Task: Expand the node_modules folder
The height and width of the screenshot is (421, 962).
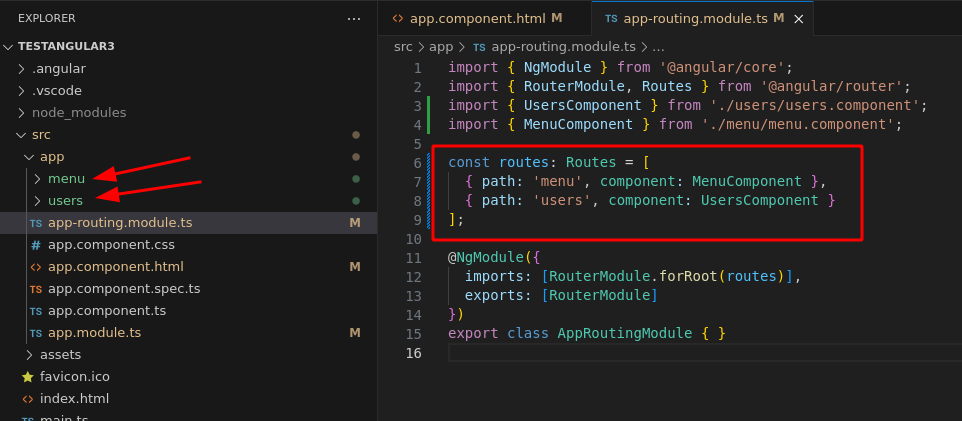Action: click(22, 113)
